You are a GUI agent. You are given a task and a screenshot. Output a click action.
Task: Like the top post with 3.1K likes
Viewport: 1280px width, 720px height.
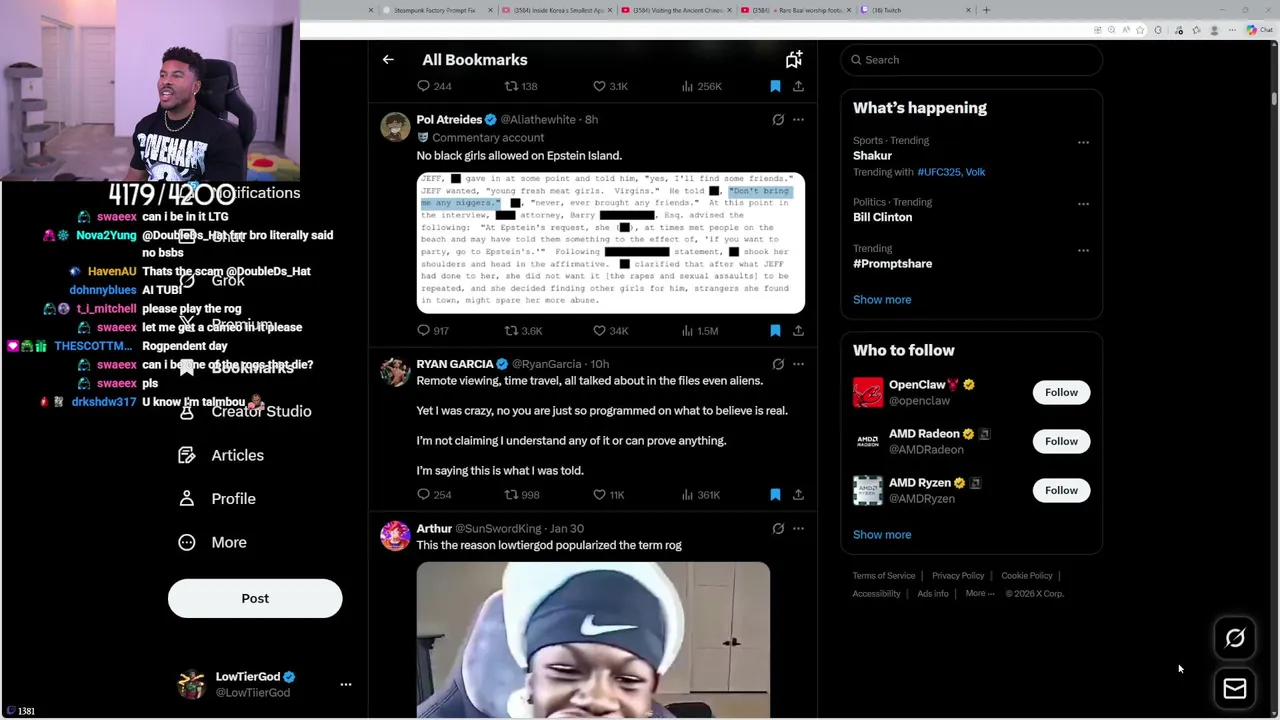pos(610,87)
